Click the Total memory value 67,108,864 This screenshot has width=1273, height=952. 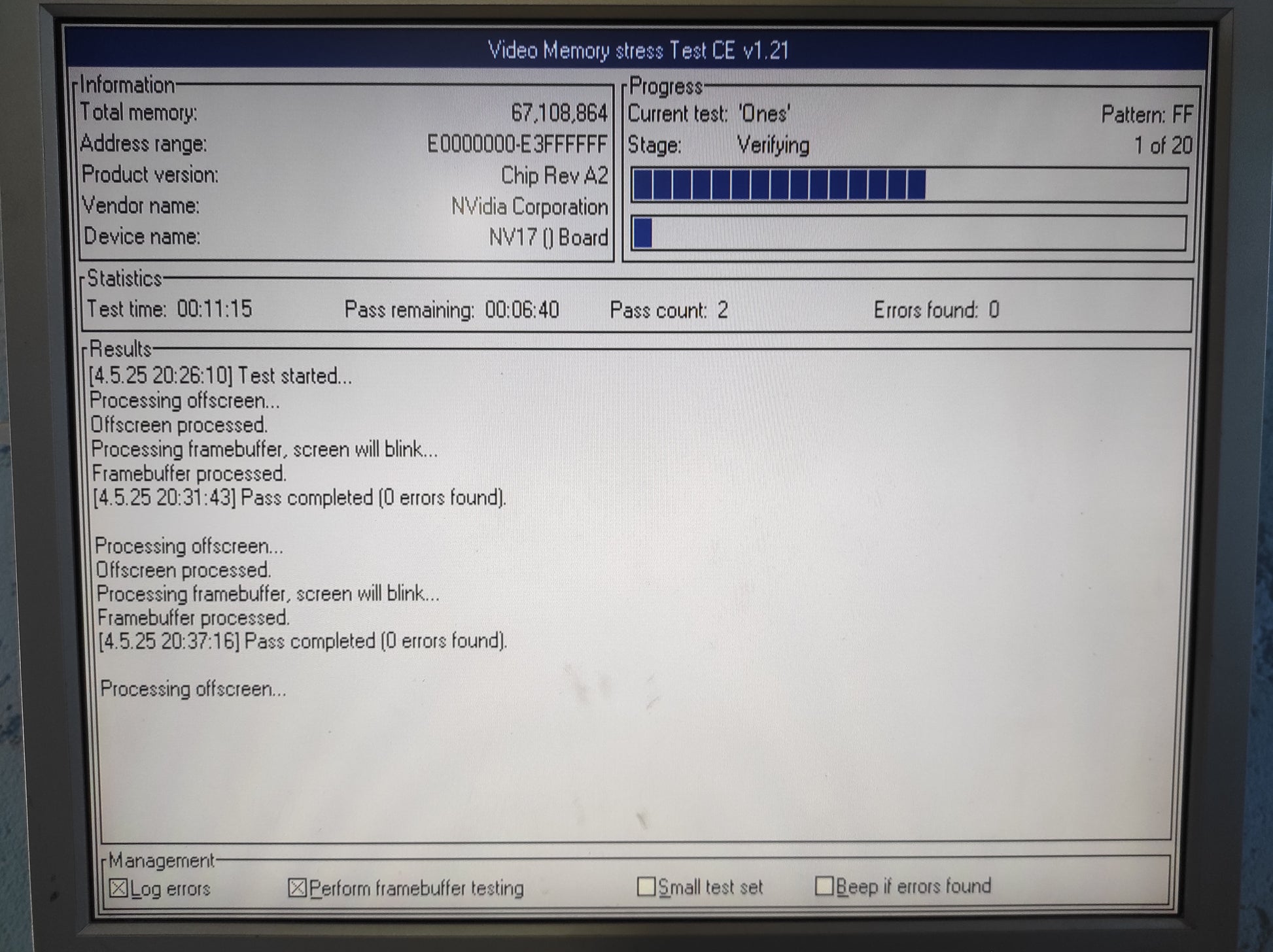559,113
